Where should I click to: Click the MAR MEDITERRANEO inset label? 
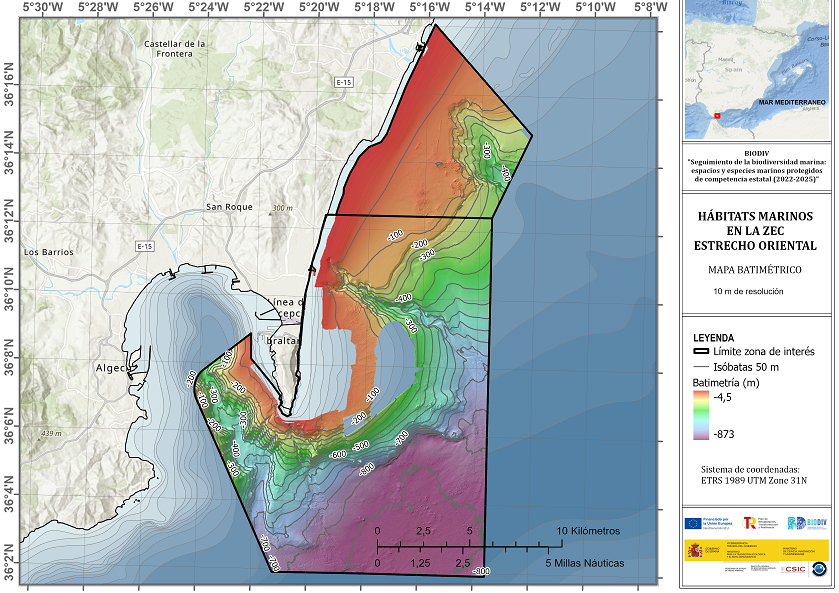coord(792,102)
